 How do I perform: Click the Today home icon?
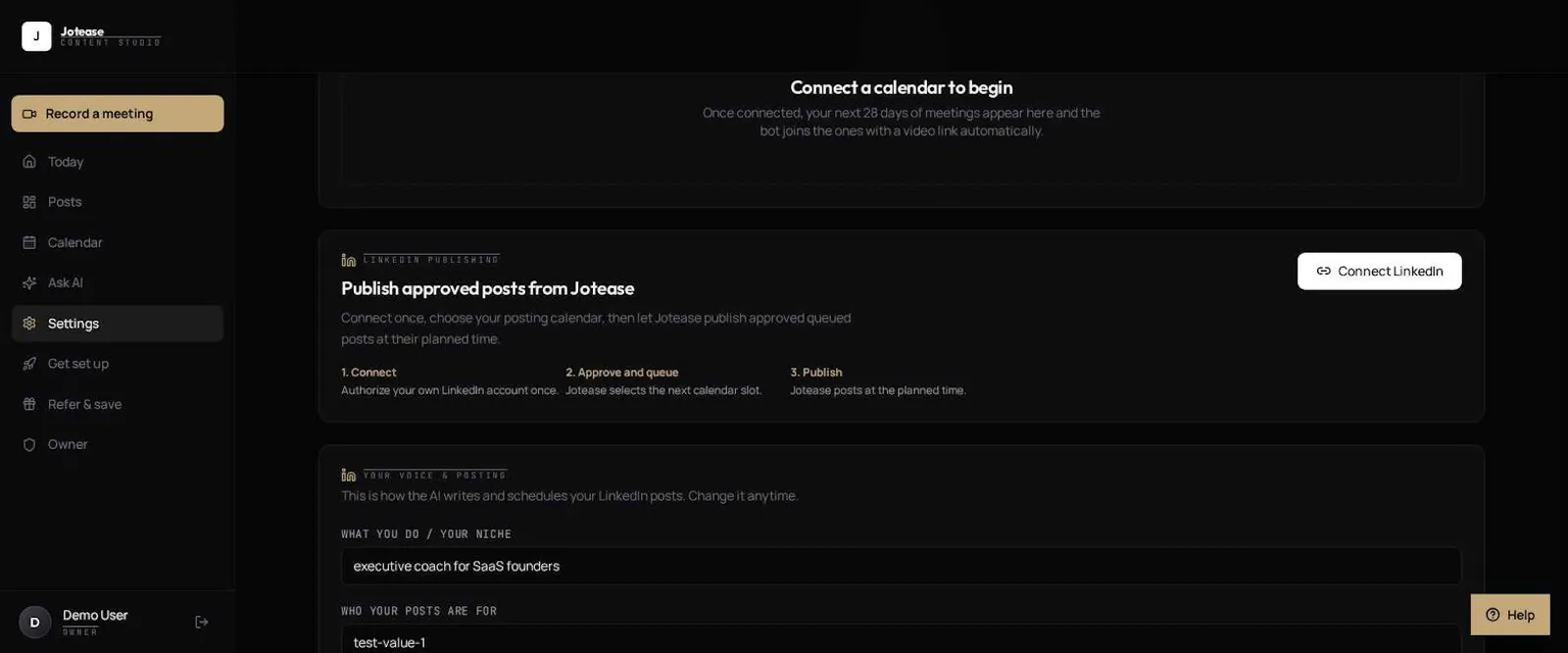coord(29,162)
